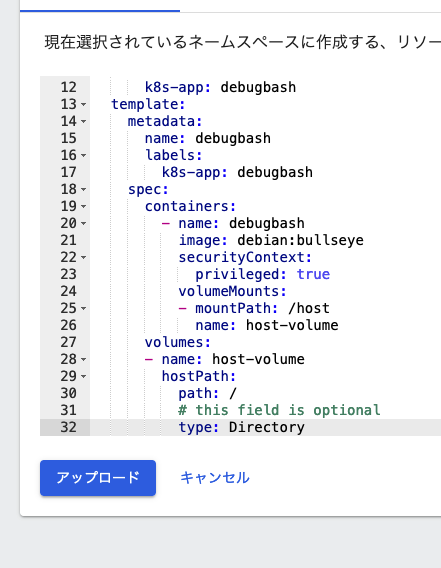Collapse the fold arrow on line 13
441x568 pixels.
click(84, 104)
